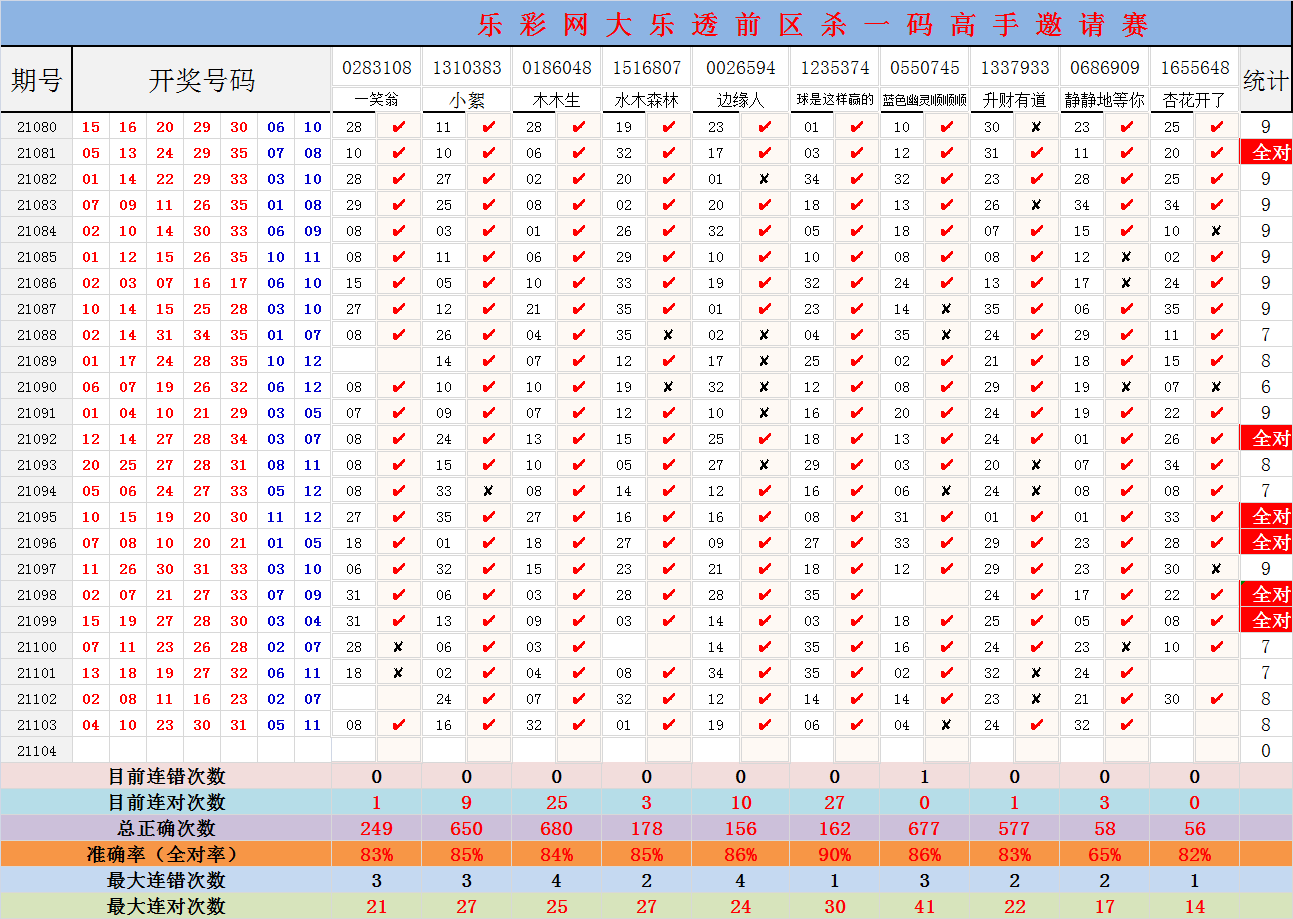Click 全对 cell in row 21099
This screenshot has width=1293, height=919.
click(1266, 621)
